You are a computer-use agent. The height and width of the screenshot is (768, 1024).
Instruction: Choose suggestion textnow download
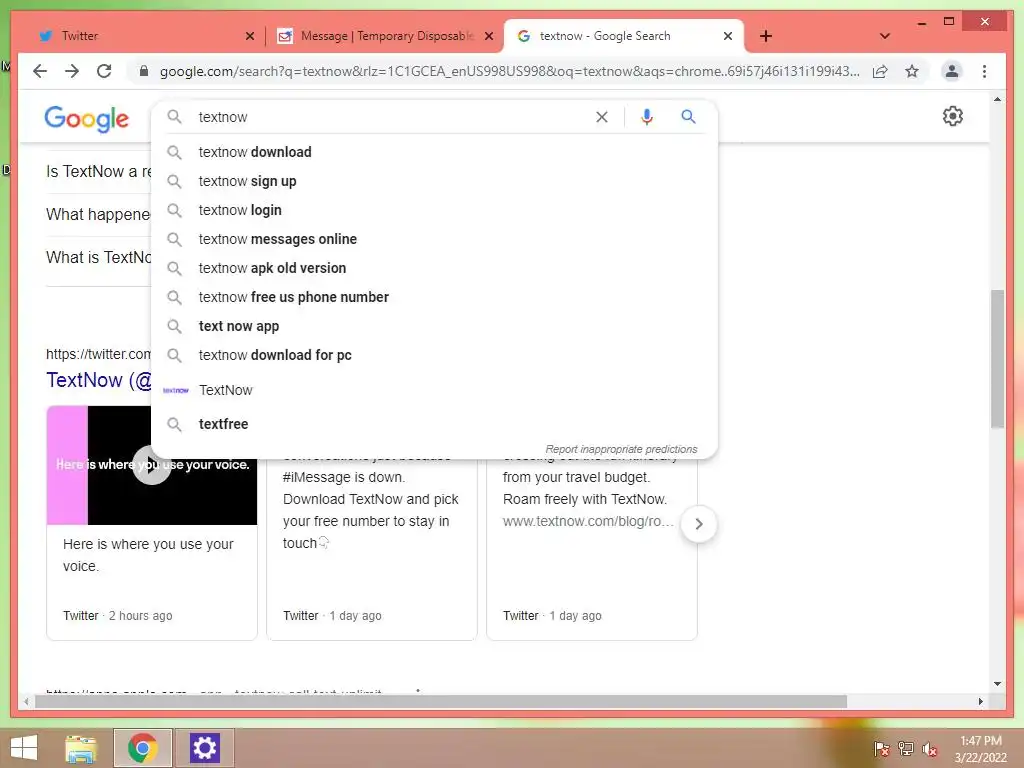tap(434, 152)
